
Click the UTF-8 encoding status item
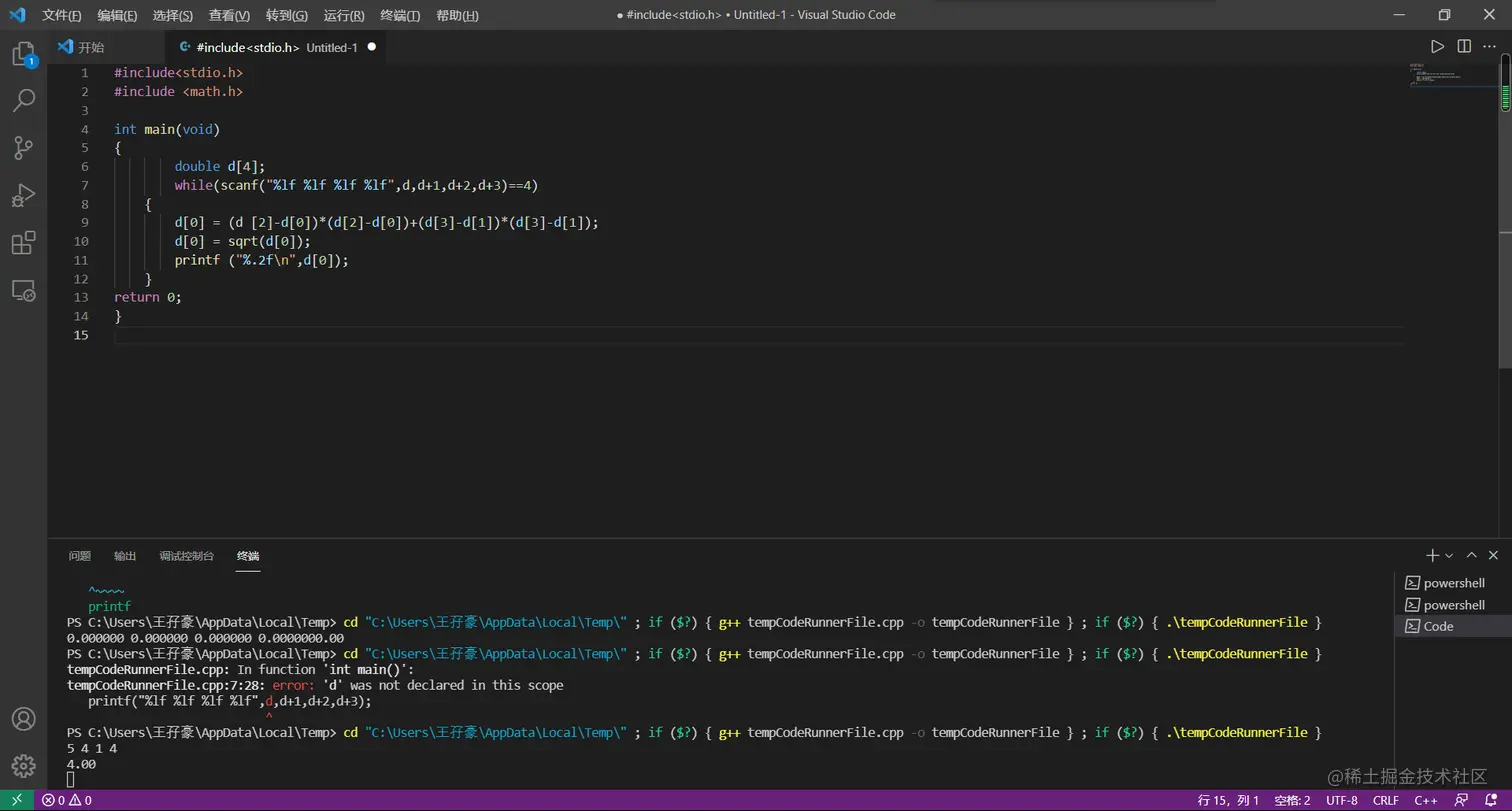click(x=1341, y=800)
